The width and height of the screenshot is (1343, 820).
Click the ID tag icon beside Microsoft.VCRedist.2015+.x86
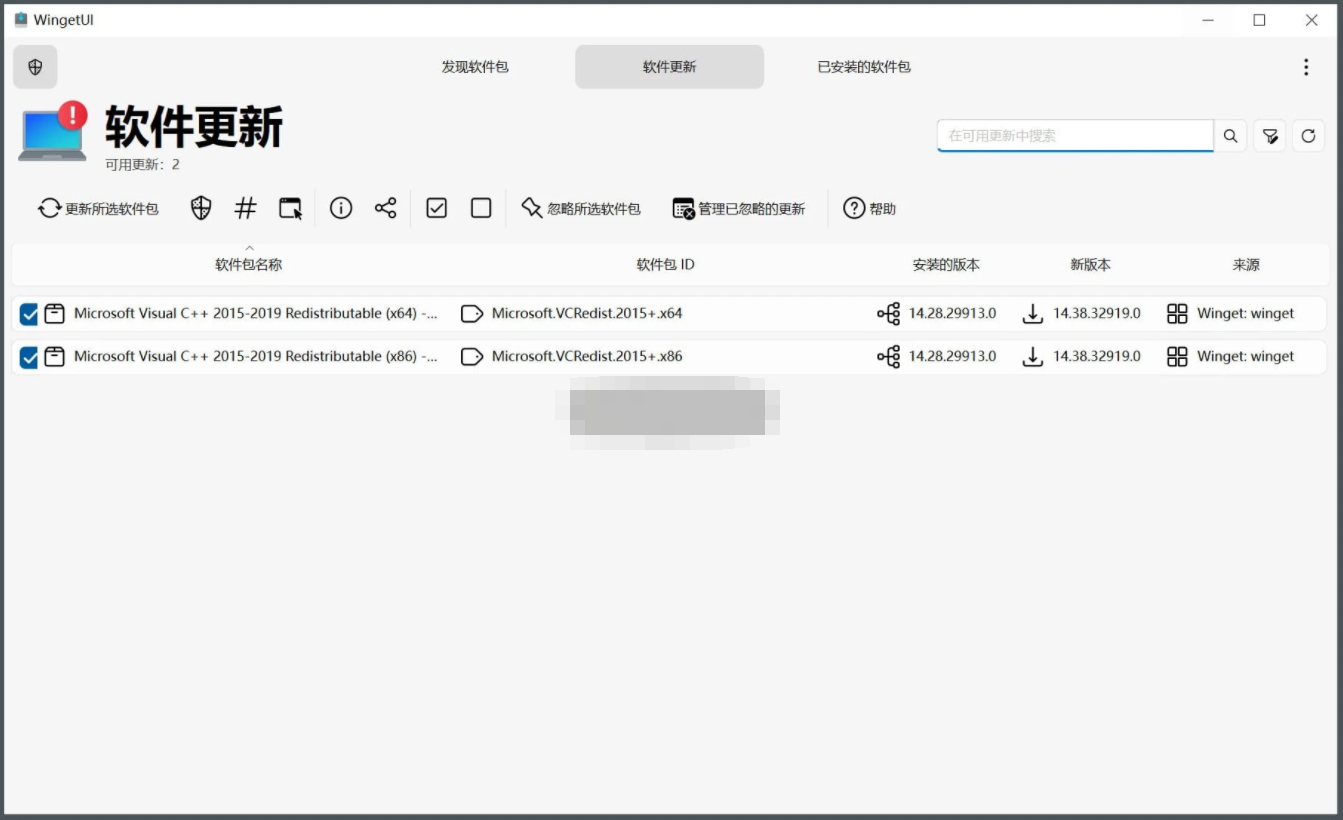471,357
